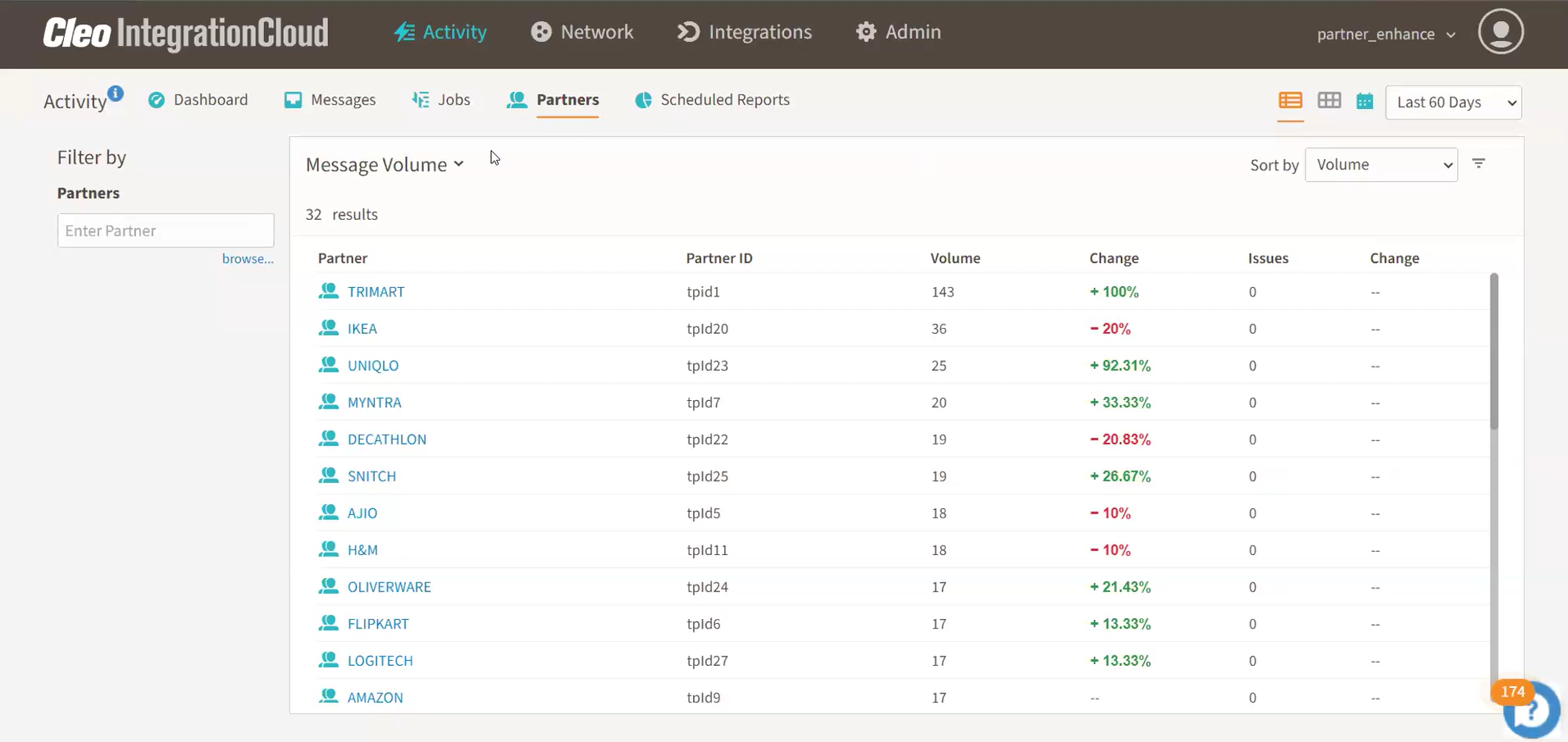Click the Admin gear icon
This screenshot has width=1568, height=742.
click(x=866, y=32)
